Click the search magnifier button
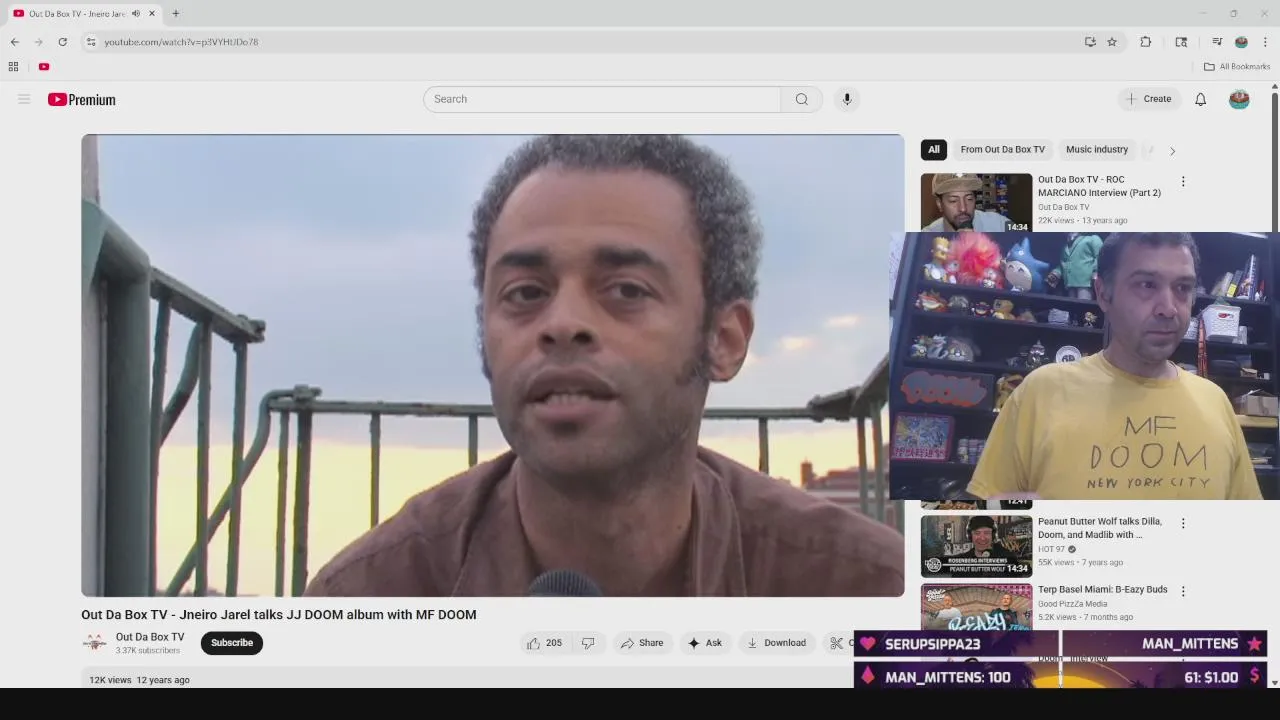Viewport: 1280px width, 720px height. coord(801,99)
